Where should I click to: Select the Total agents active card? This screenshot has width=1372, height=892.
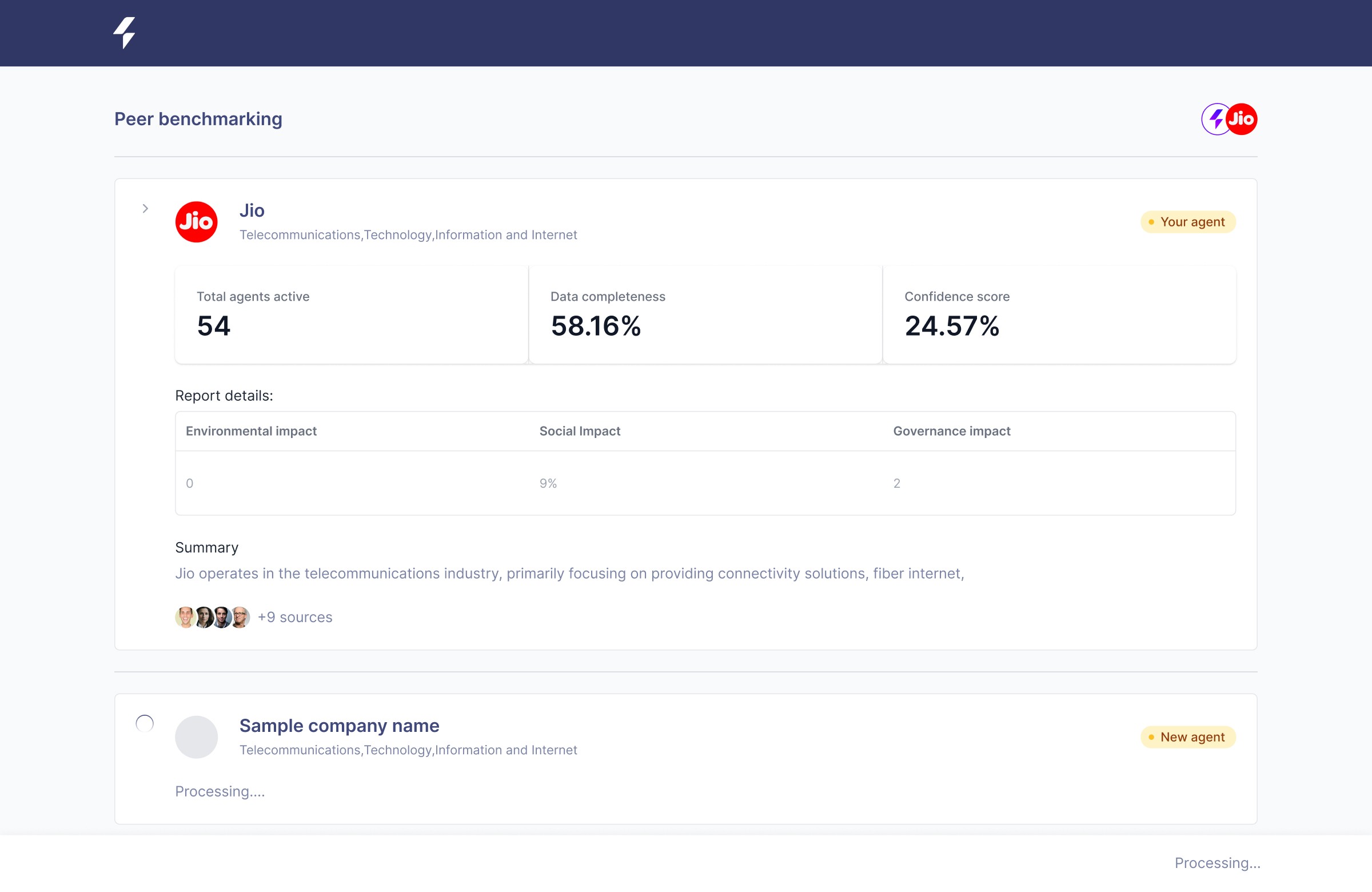[352, 315]
